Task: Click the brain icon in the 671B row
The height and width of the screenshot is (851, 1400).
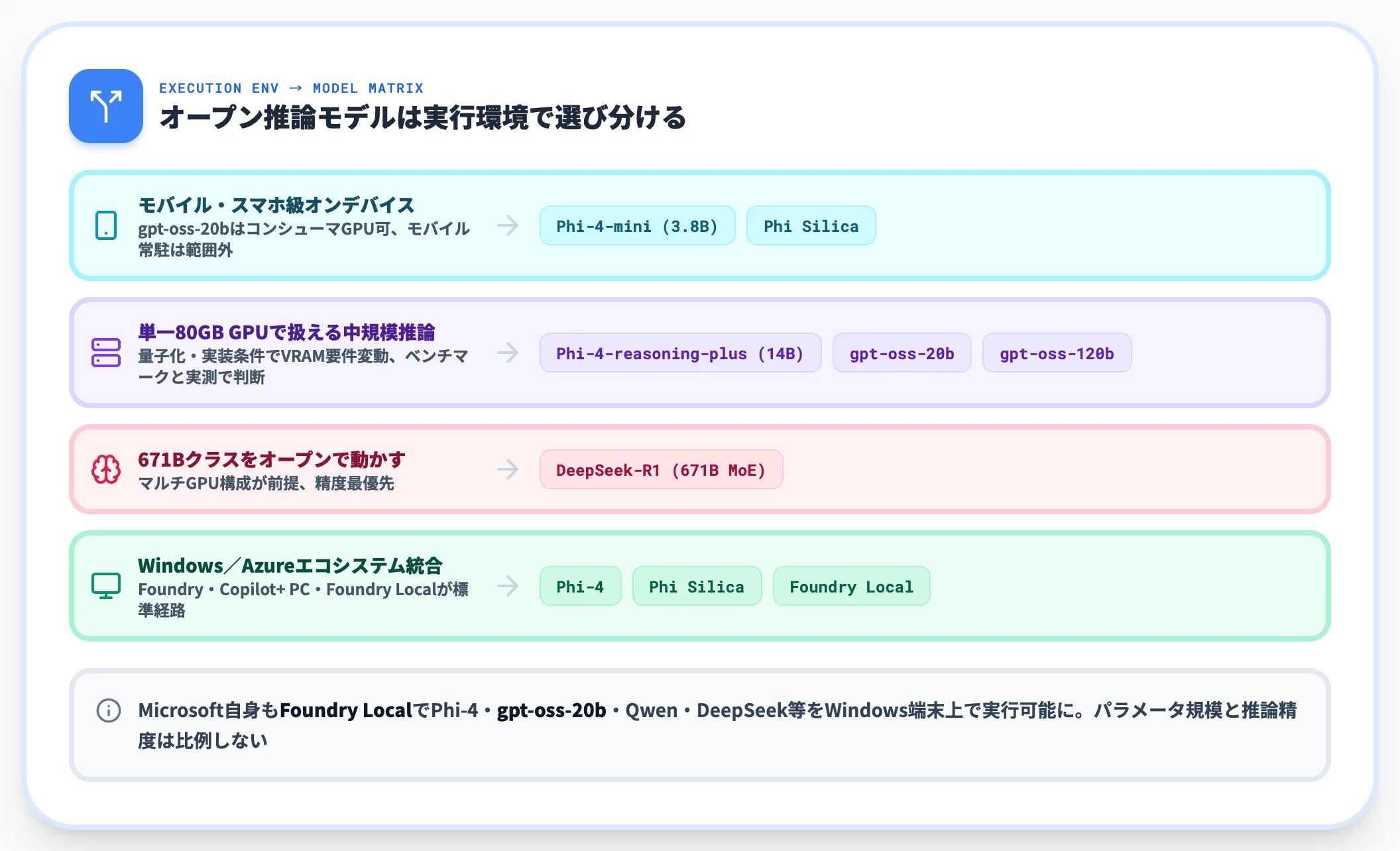Action: pyautogui.click(x=106, y=469)
